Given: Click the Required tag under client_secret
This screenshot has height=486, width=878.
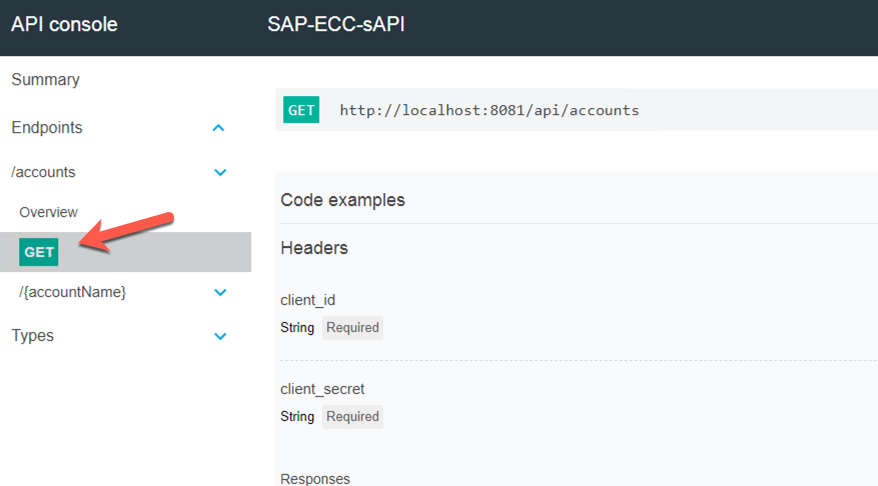Looking at the screenshot, I should (x=353, y=417).
